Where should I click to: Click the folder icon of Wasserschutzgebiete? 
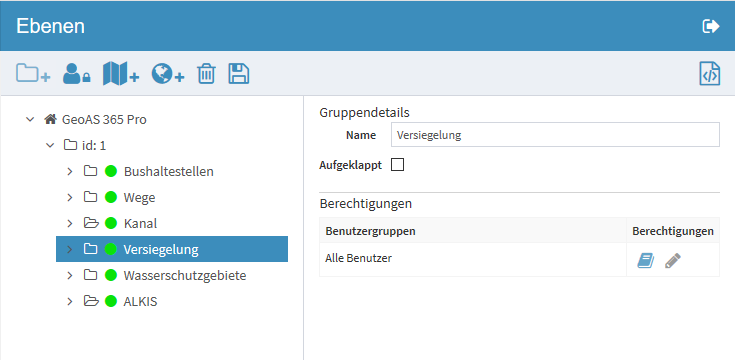pos(90,275)
